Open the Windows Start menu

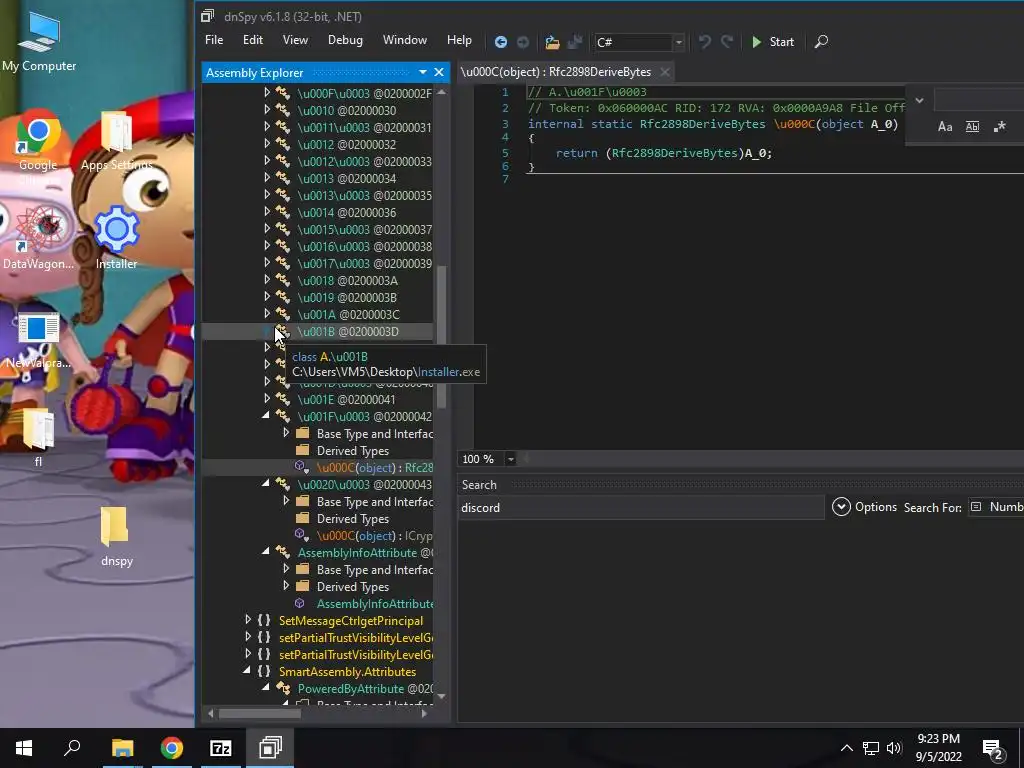(x=24, y=748)
